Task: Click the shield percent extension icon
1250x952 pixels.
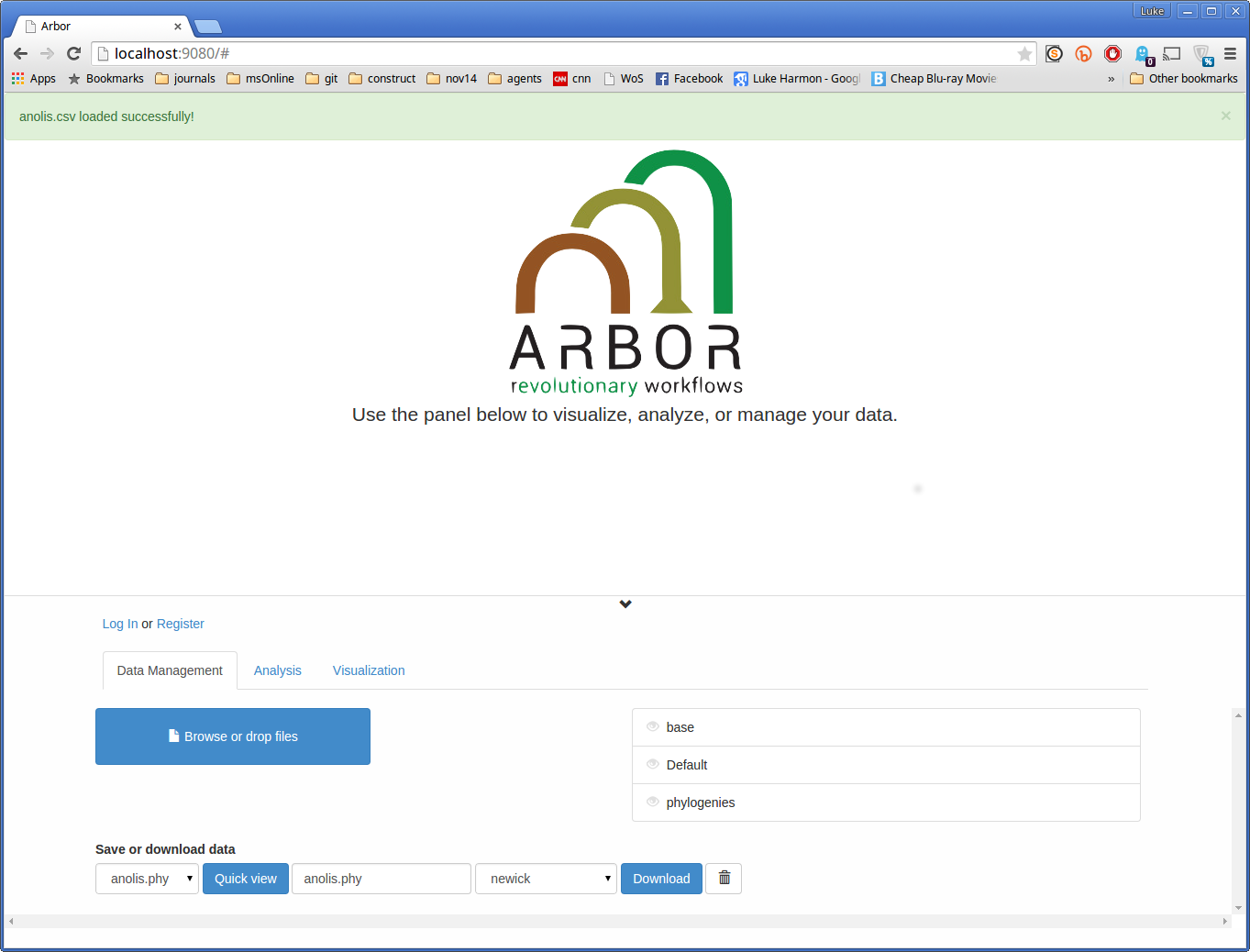Action: pos(1202,55)
